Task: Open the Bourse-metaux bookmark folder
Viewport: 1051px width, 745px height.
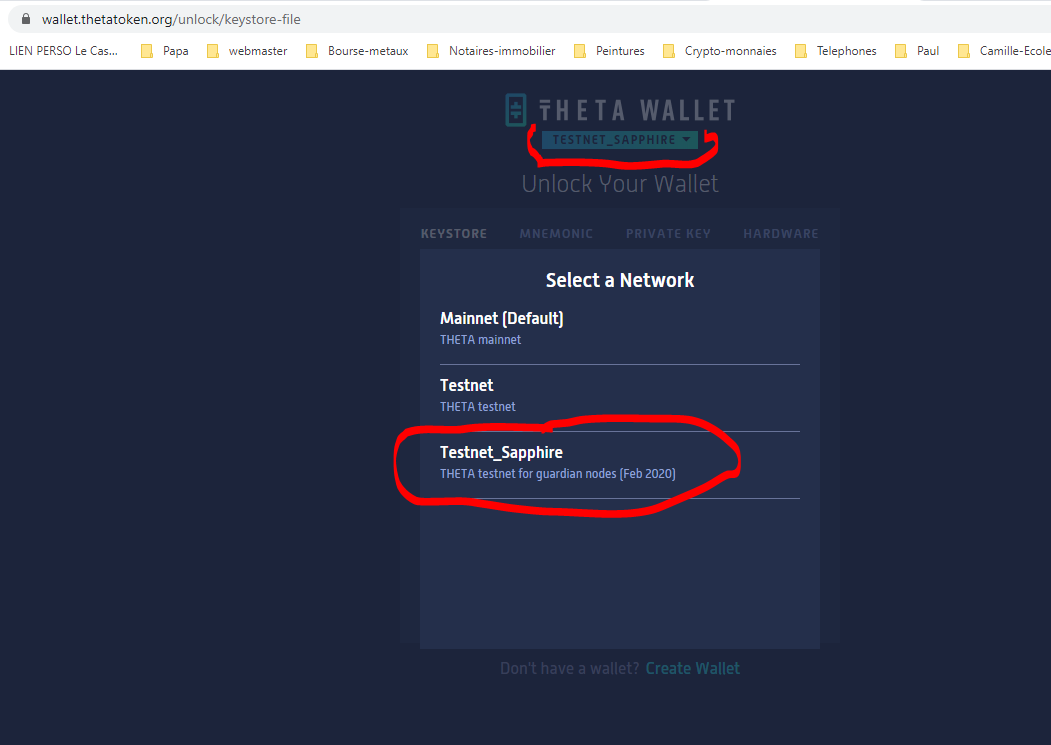Action: pos(357,51)
